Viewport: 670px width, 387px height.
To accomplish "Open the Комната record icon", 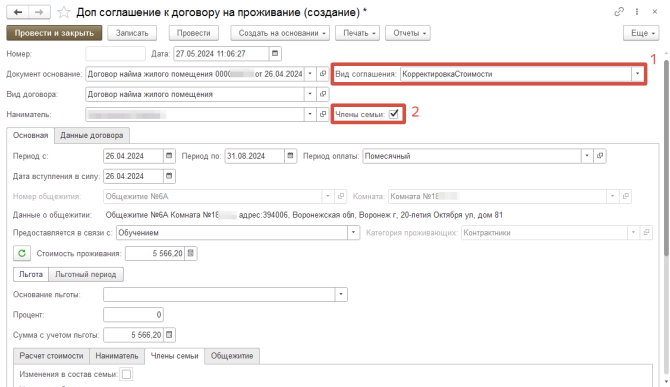I will (626, 196).
